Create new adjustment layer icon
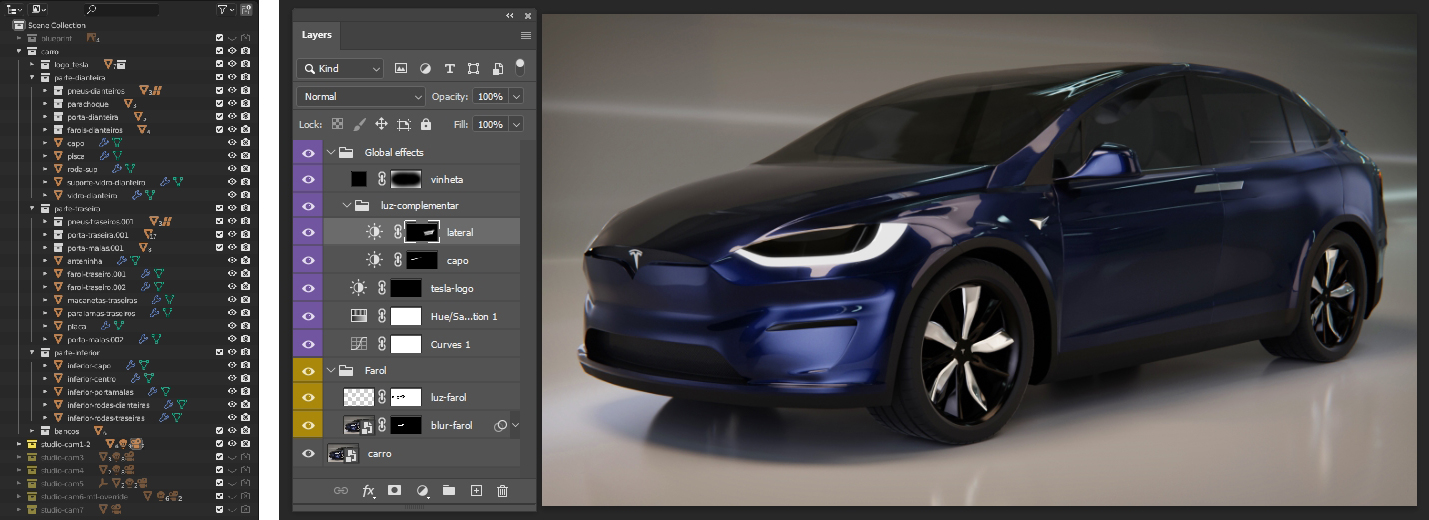The width and height of the screenshot is (1429, 520). click(422, 491)
